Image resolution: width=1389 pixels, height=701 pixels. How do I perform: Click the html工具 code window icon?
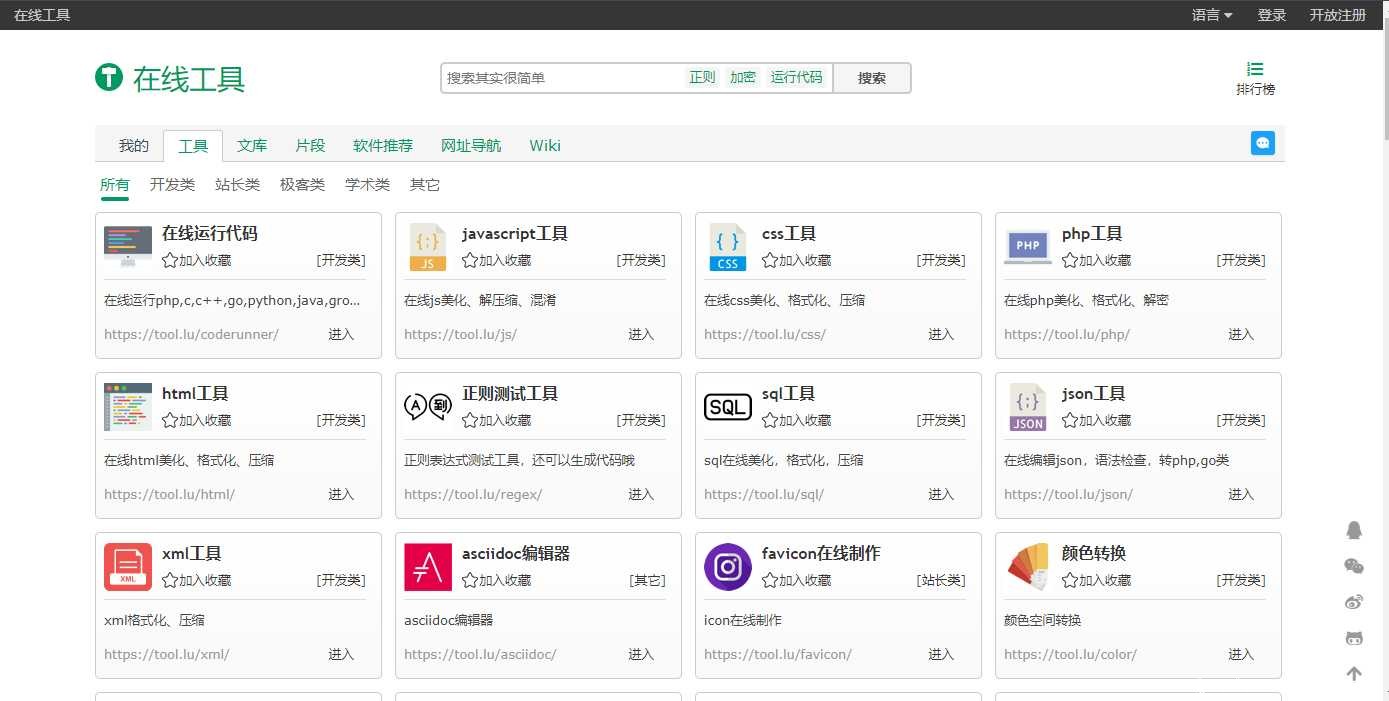(128, 407)
